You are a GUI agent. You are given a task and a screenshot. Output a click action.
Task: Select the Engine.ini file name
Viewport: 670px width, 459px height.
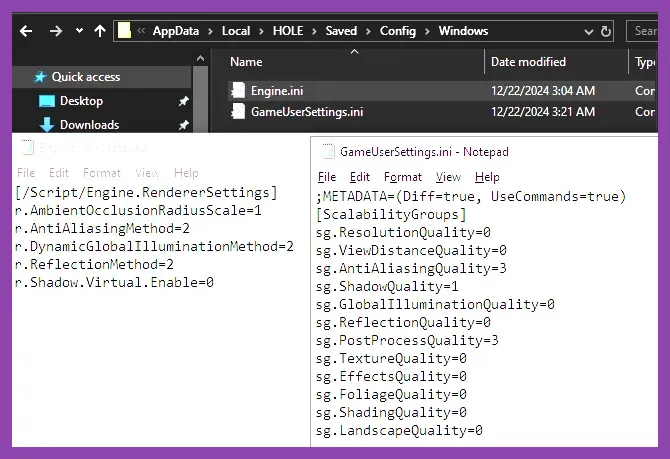277,91
